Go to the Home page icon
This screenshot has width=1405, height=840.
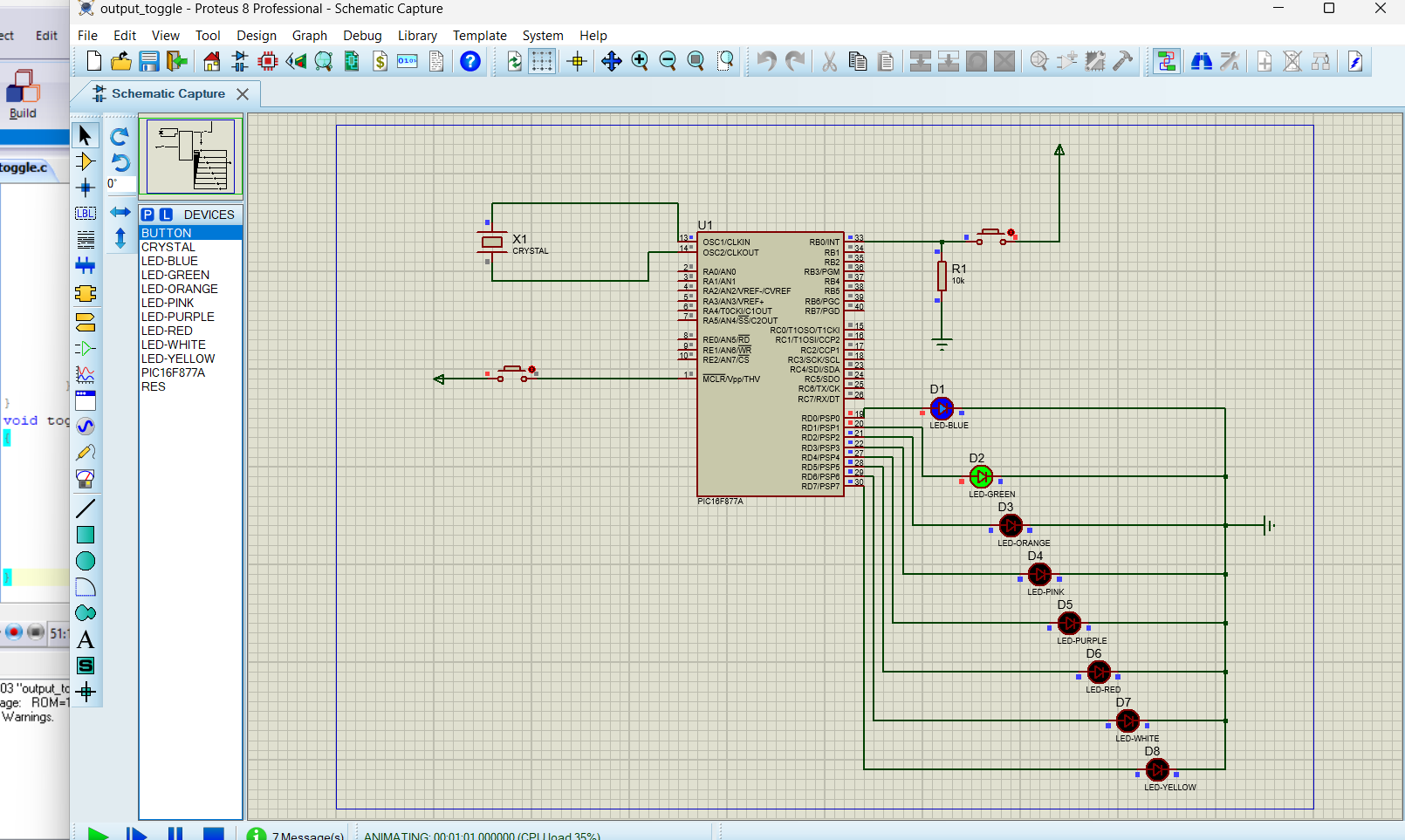point(212,61)
